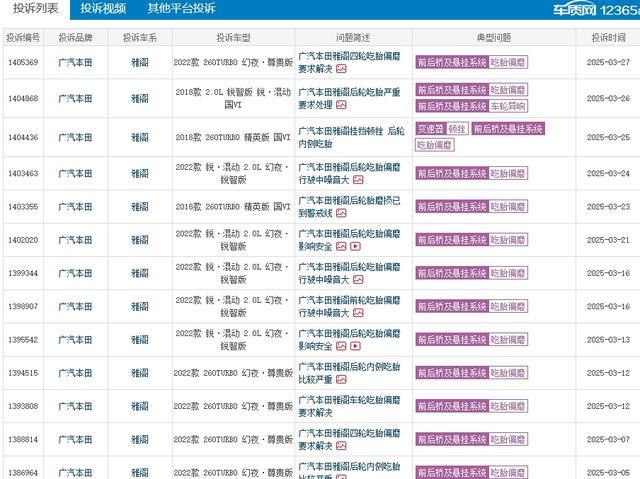Click the 投诉时间 column header

[609, 38]
